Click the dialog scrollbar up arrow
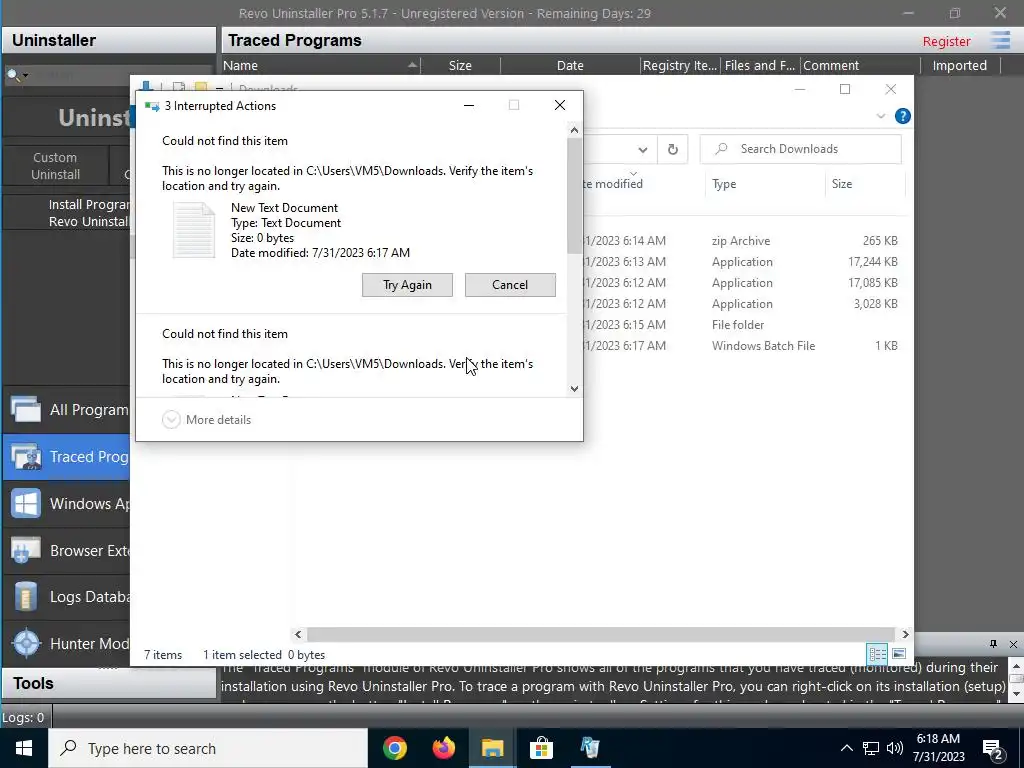Image resolution: width=1024 pixels, height=768 pixels. tap(574, 130)
